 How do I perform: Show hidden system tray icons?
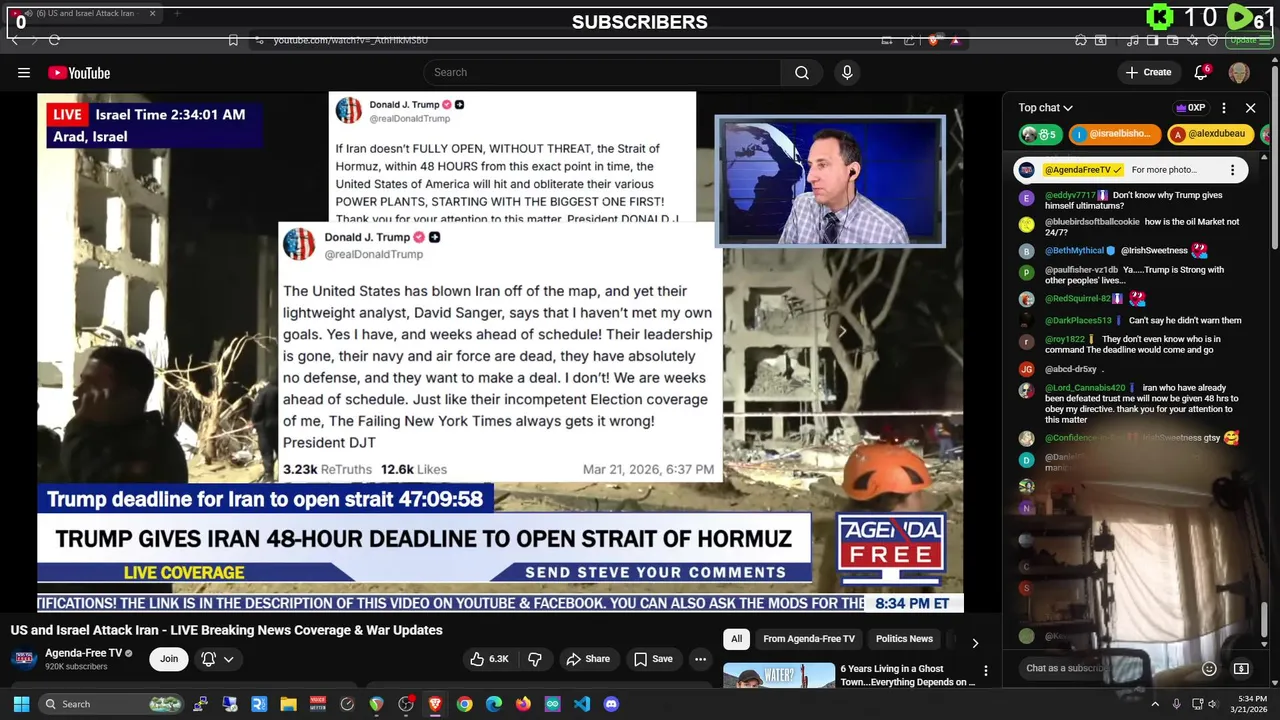coord(1155,704)
